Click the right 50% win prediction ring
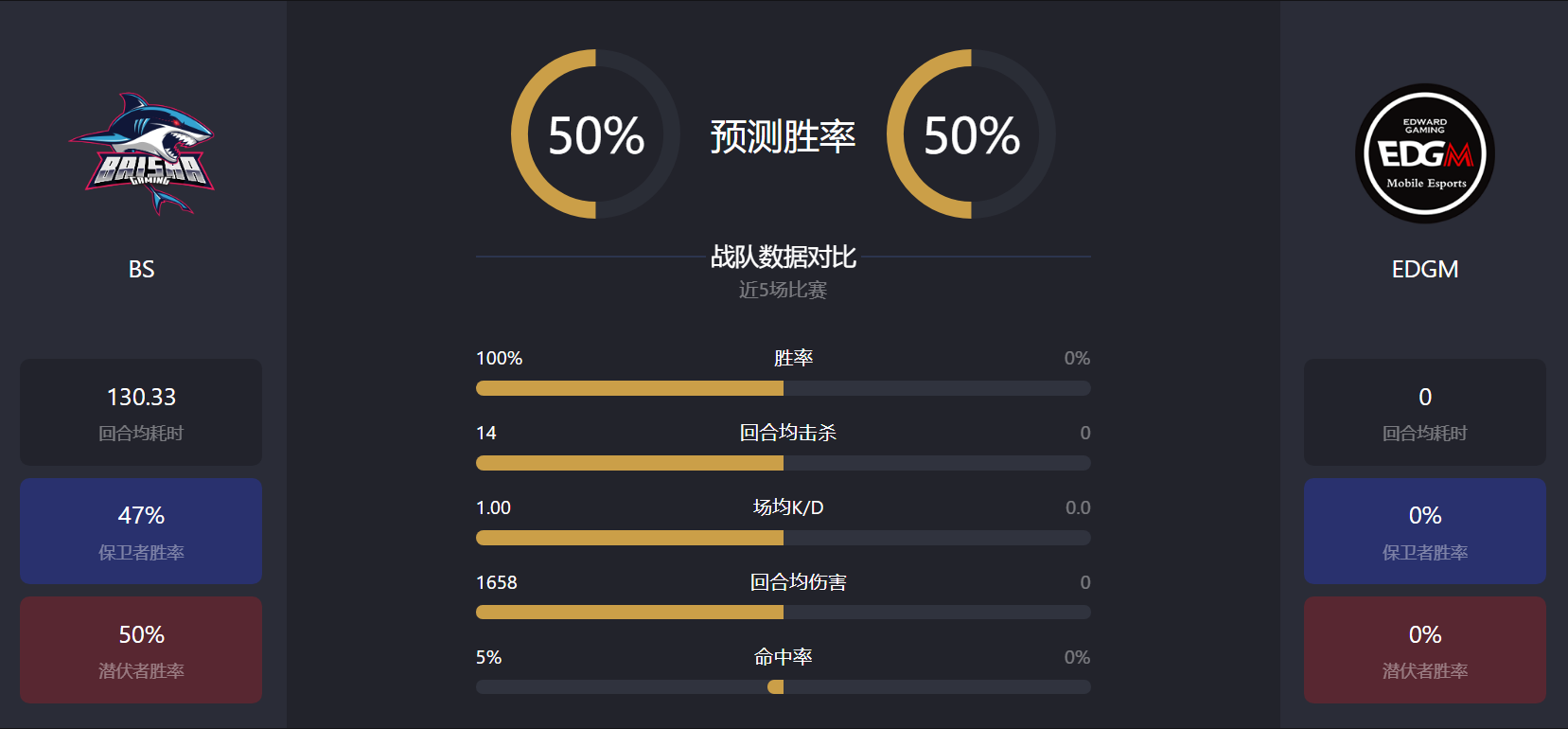 tap(971, 134)
